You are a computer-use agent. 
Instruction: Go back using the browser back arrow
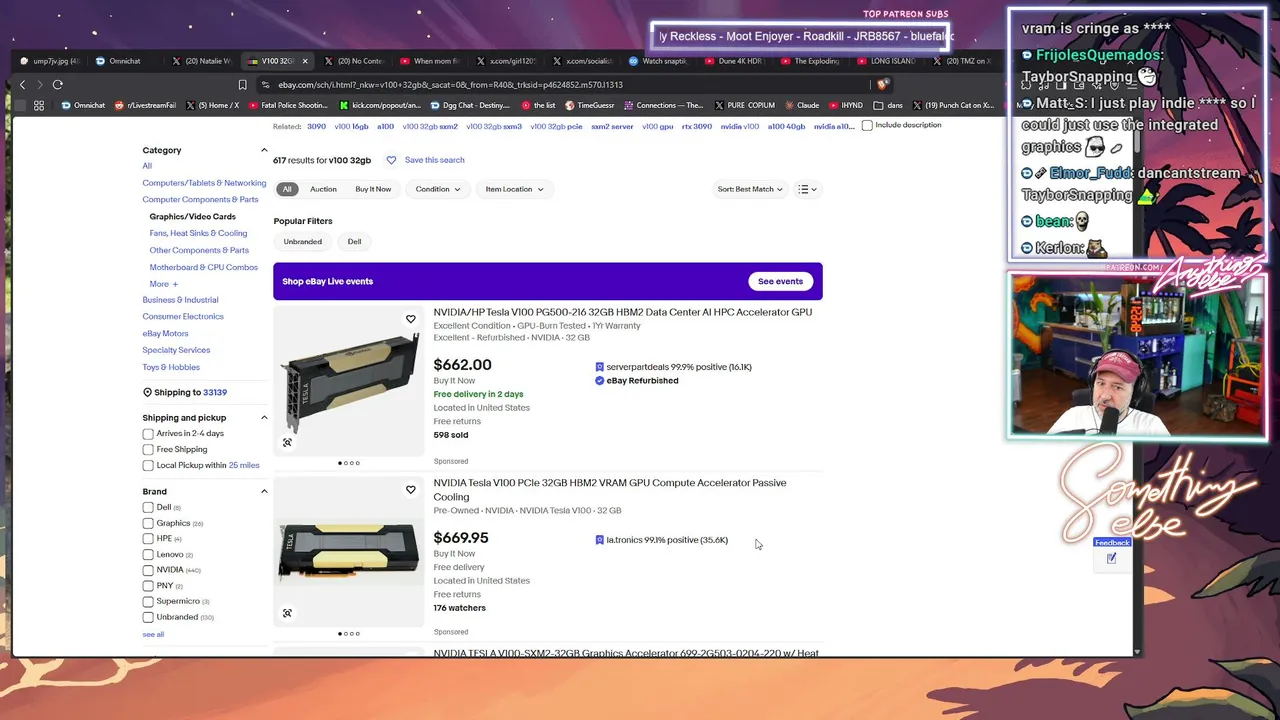point(22,85)
